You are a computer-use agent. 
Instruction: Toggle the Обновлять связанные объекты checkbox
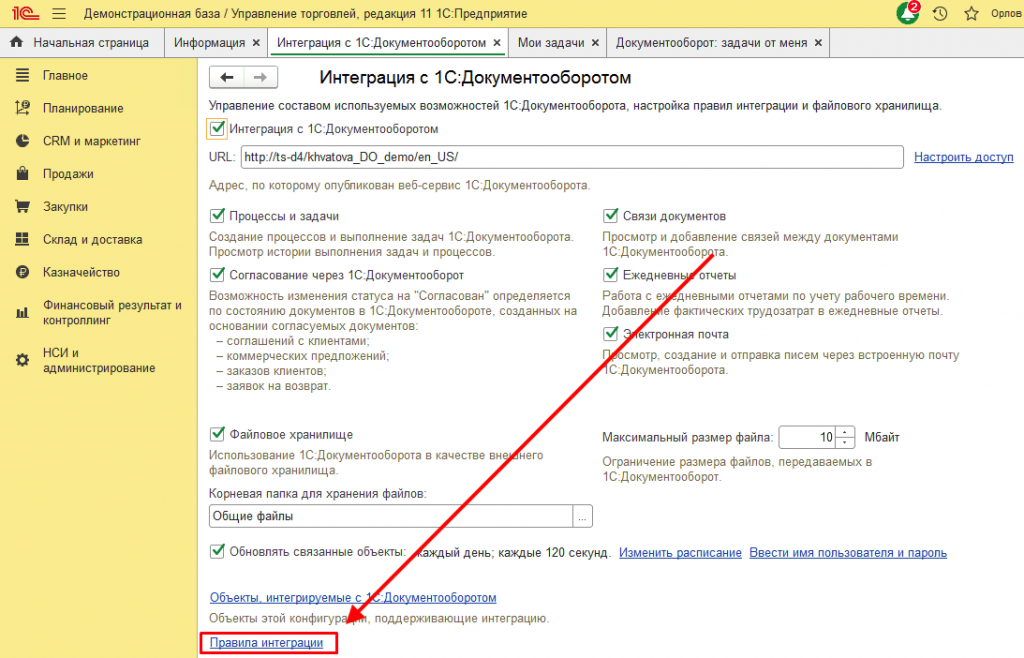point(217,551)
